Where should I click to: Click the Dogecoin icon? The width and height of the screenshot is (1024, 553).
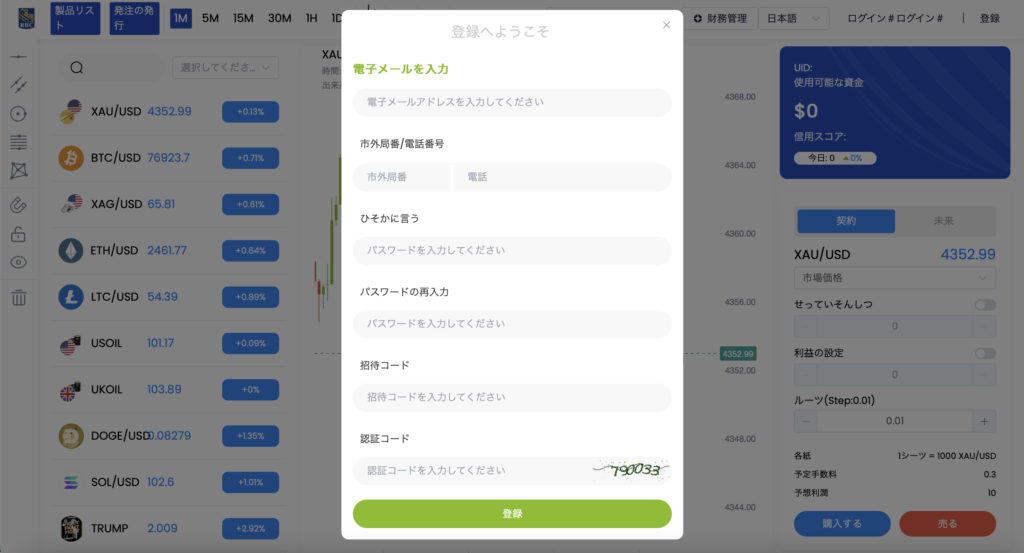pyautogui.click(x=71, y=436)
